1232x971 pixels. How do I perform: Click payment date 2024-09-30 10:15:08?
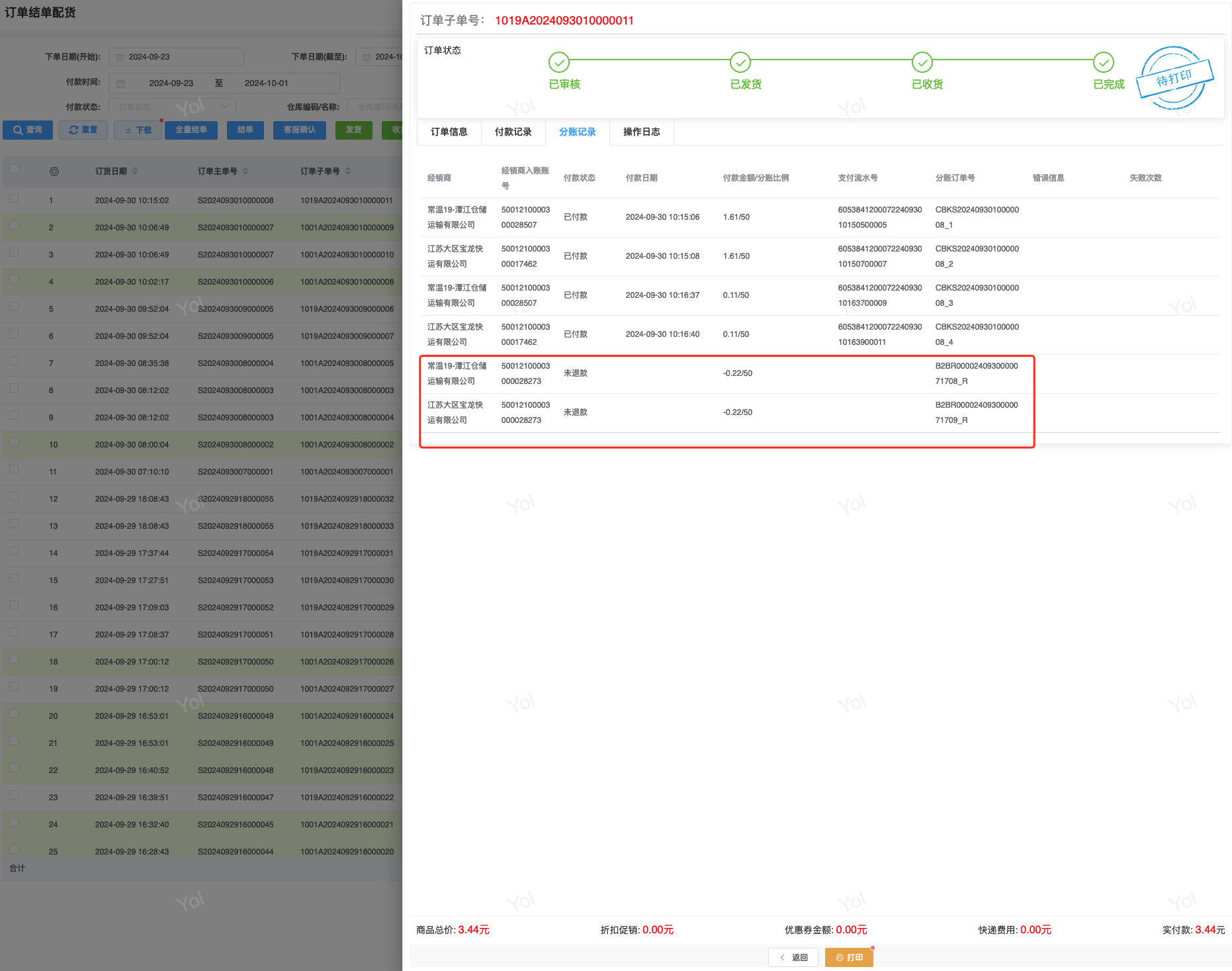tap(662, 256)
